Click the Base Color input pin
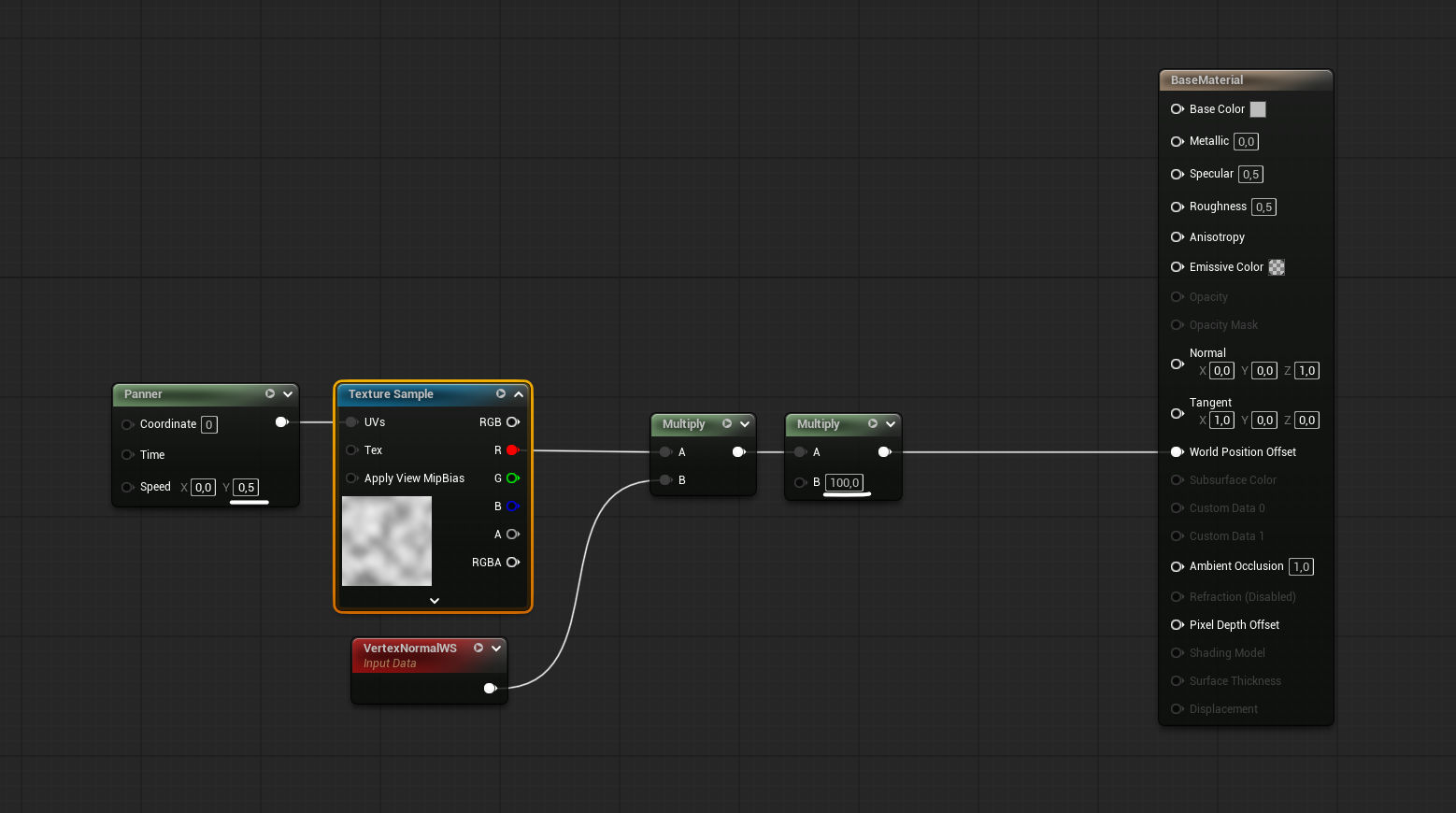 (1177, 109)
